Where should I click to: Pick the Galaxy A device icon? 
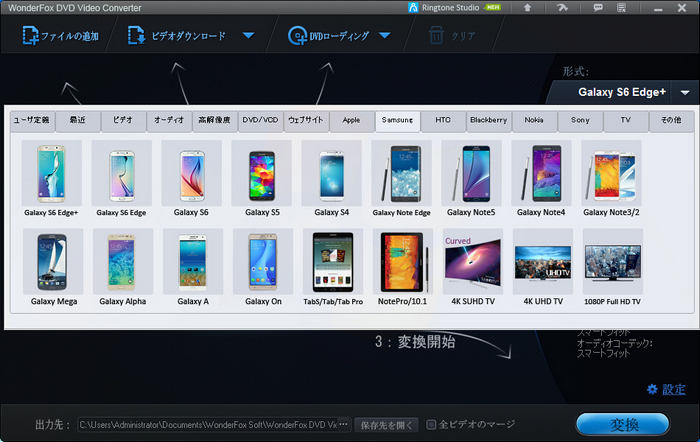193,262
